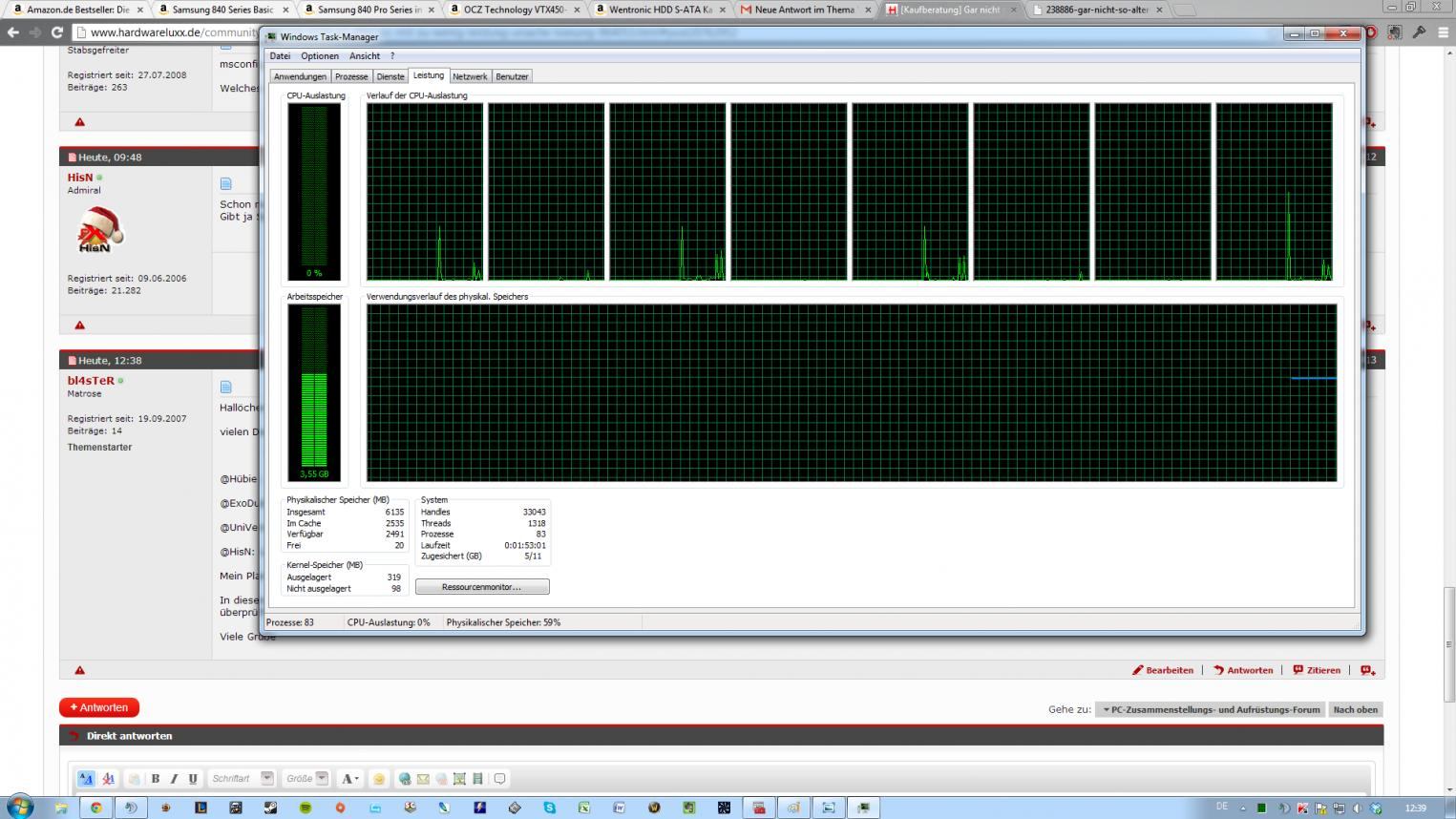Click the remove formatting icon

pos(108,779)
